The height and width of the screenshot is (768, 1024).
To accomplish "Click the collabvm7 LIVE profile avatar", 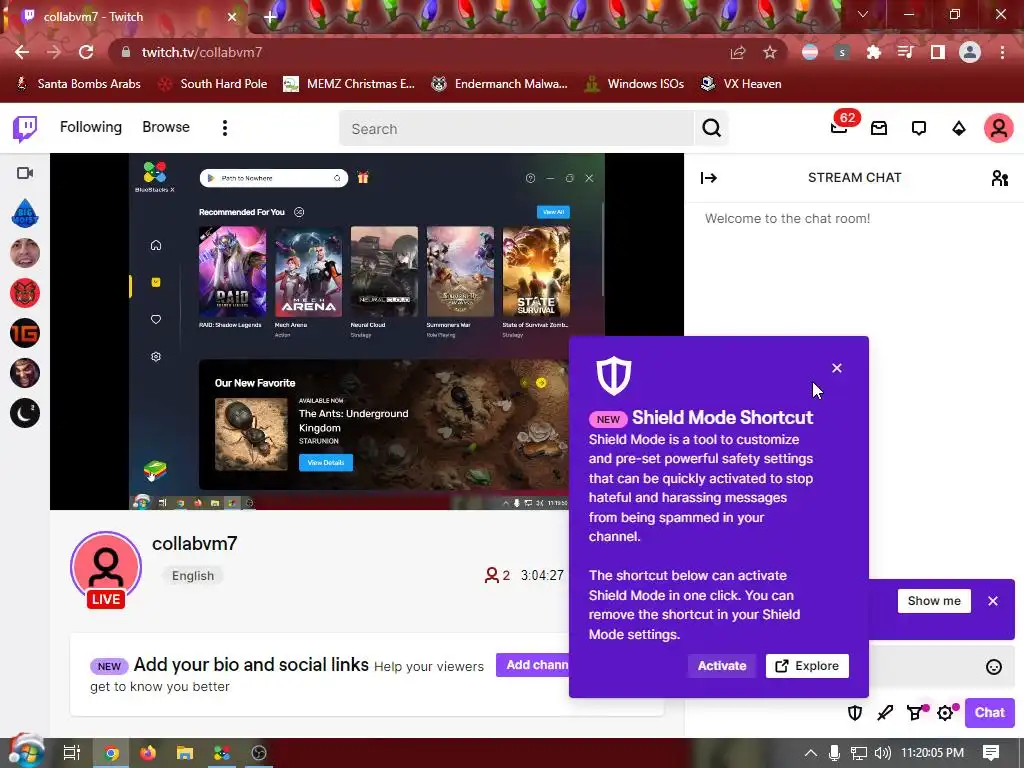I will [x=106, y=569].
